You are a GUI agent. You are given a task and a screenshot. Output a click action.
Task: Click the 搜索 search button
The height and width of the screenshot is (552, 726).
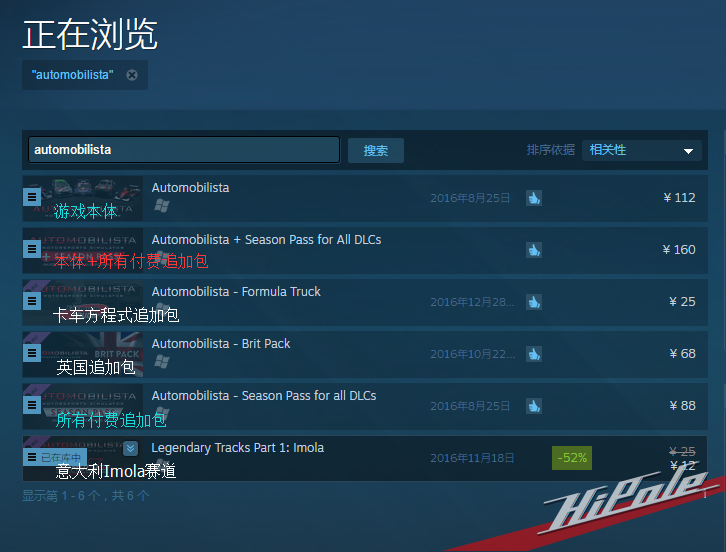(x=376, y=151)
